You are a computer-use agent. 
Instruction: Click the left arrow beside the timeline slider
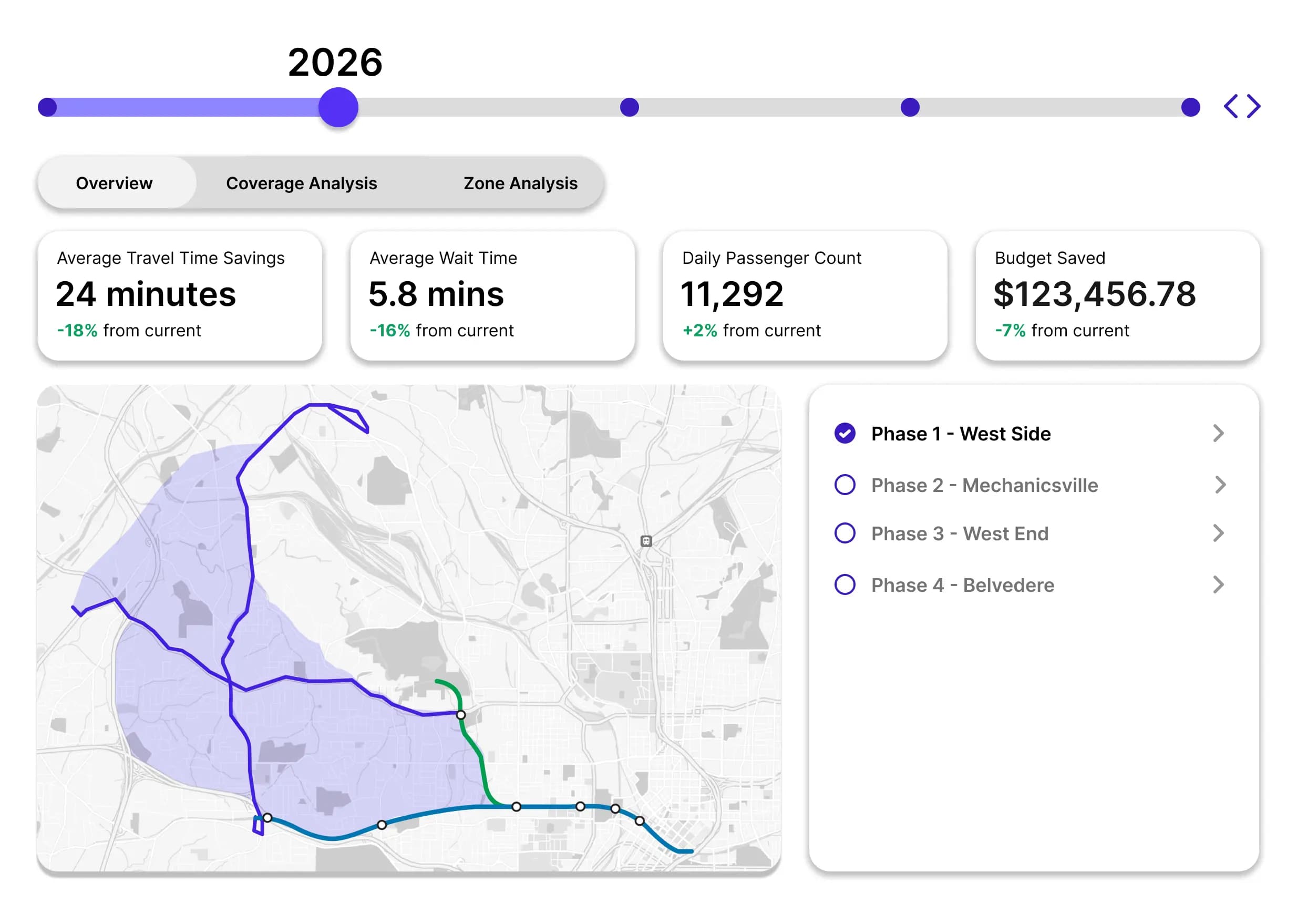click(x=1230, y=105)
